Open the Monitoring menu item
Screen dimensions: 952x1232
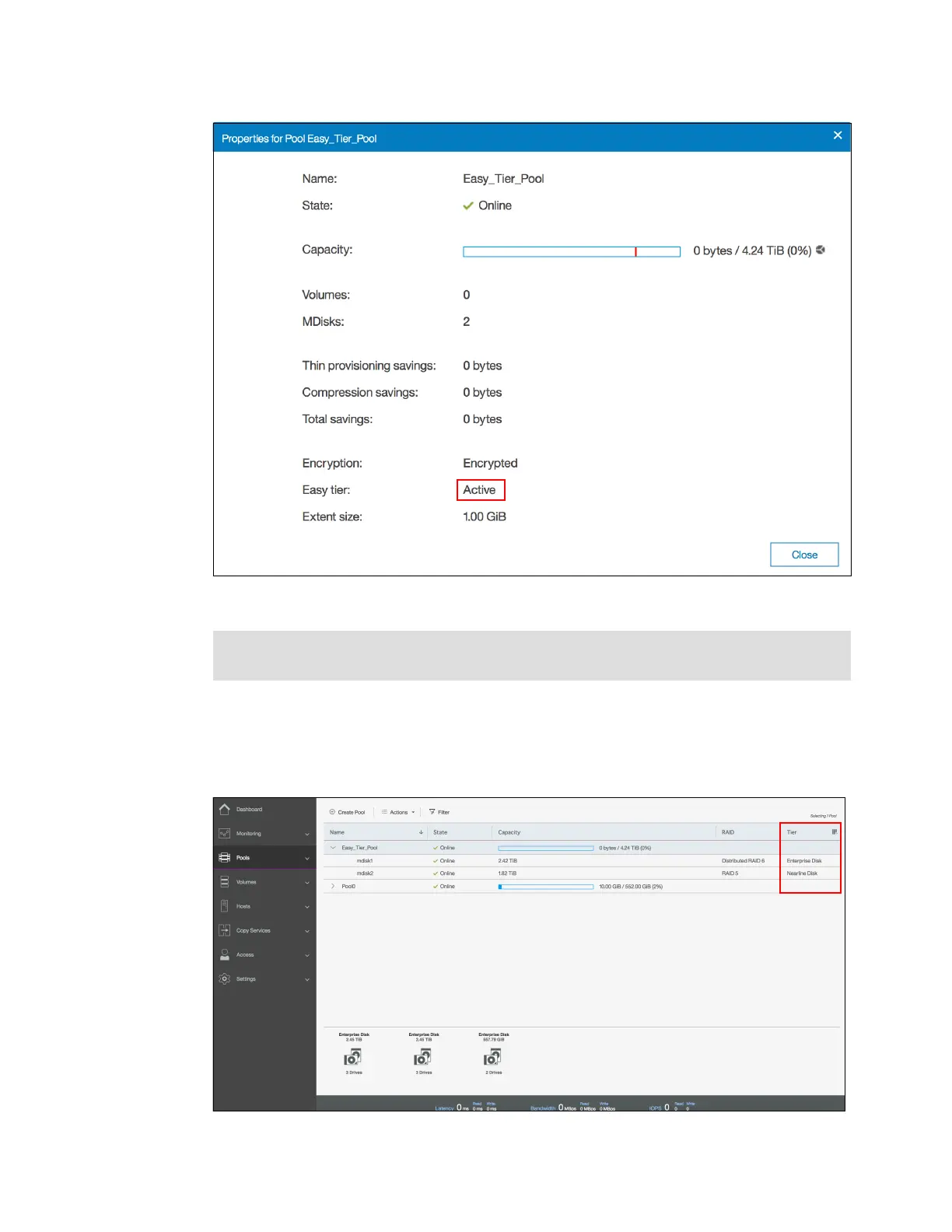(249, 833)
